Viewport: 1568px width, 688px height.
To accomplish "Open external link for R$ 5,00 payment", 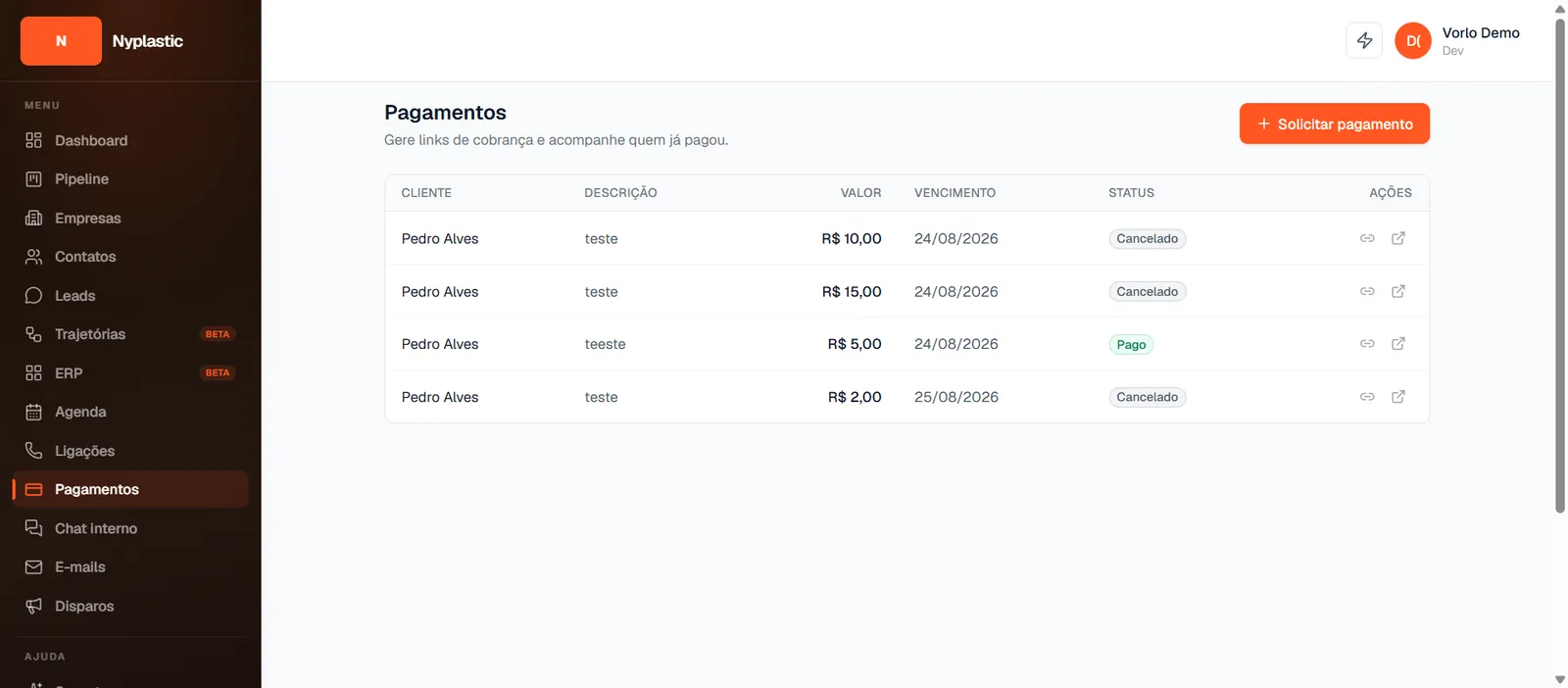I will (x=1398, y=343).
